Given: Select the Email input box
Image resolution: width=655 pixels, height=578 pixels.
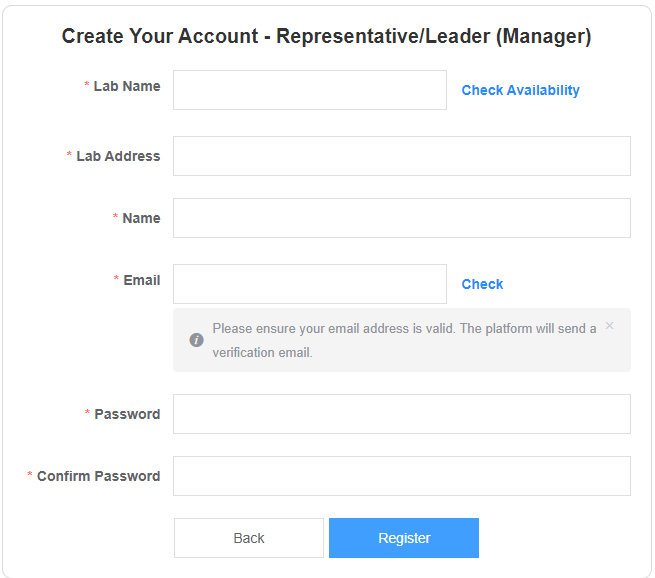Looking at the screenshot, I should click(310, 284).
